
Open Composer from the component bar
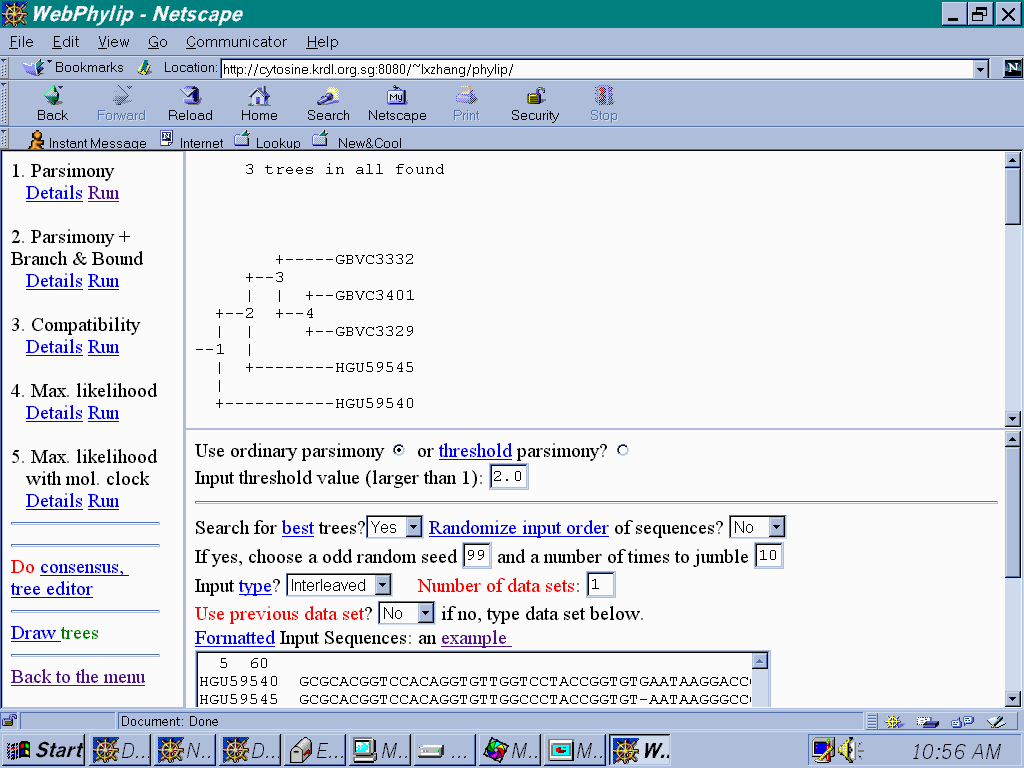coord(997,722)
